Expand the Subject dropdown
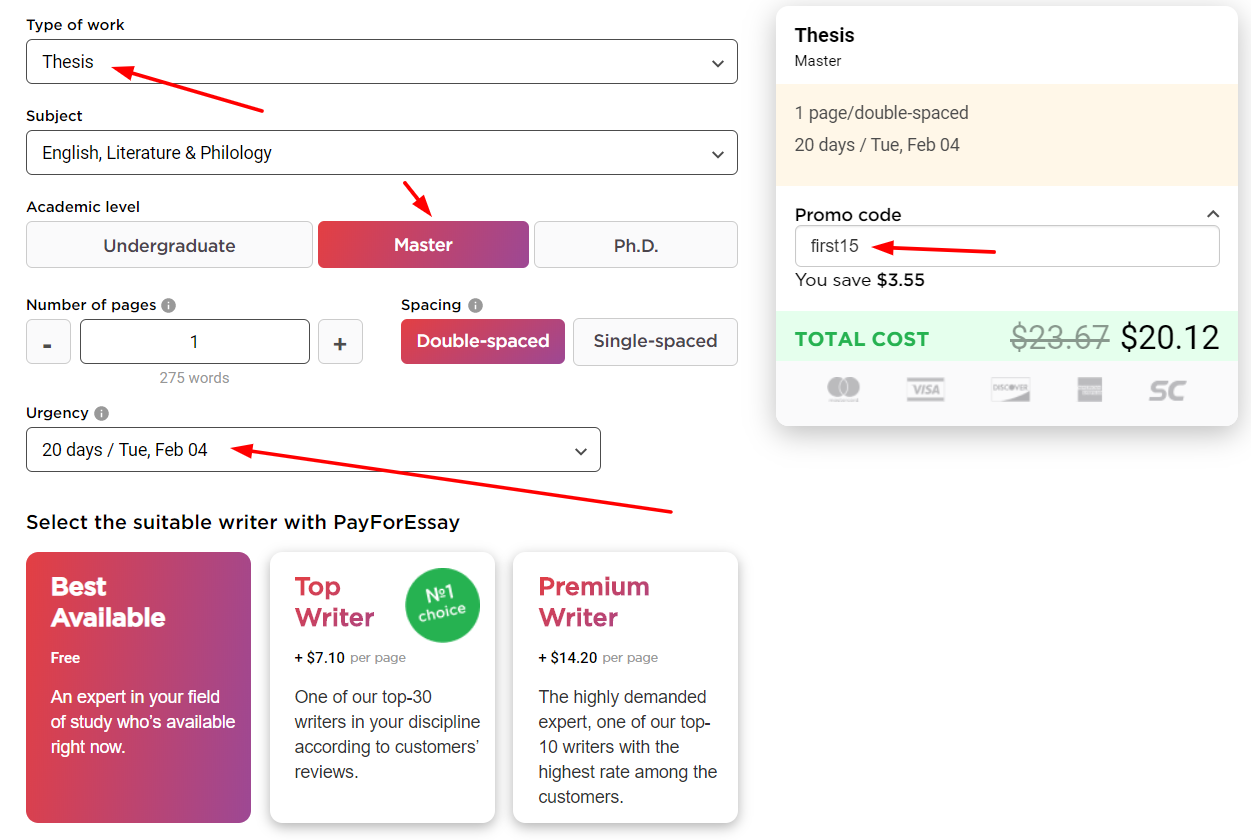Image resolution: width=1251 pixels, height=840 pixels. (381, 153)
